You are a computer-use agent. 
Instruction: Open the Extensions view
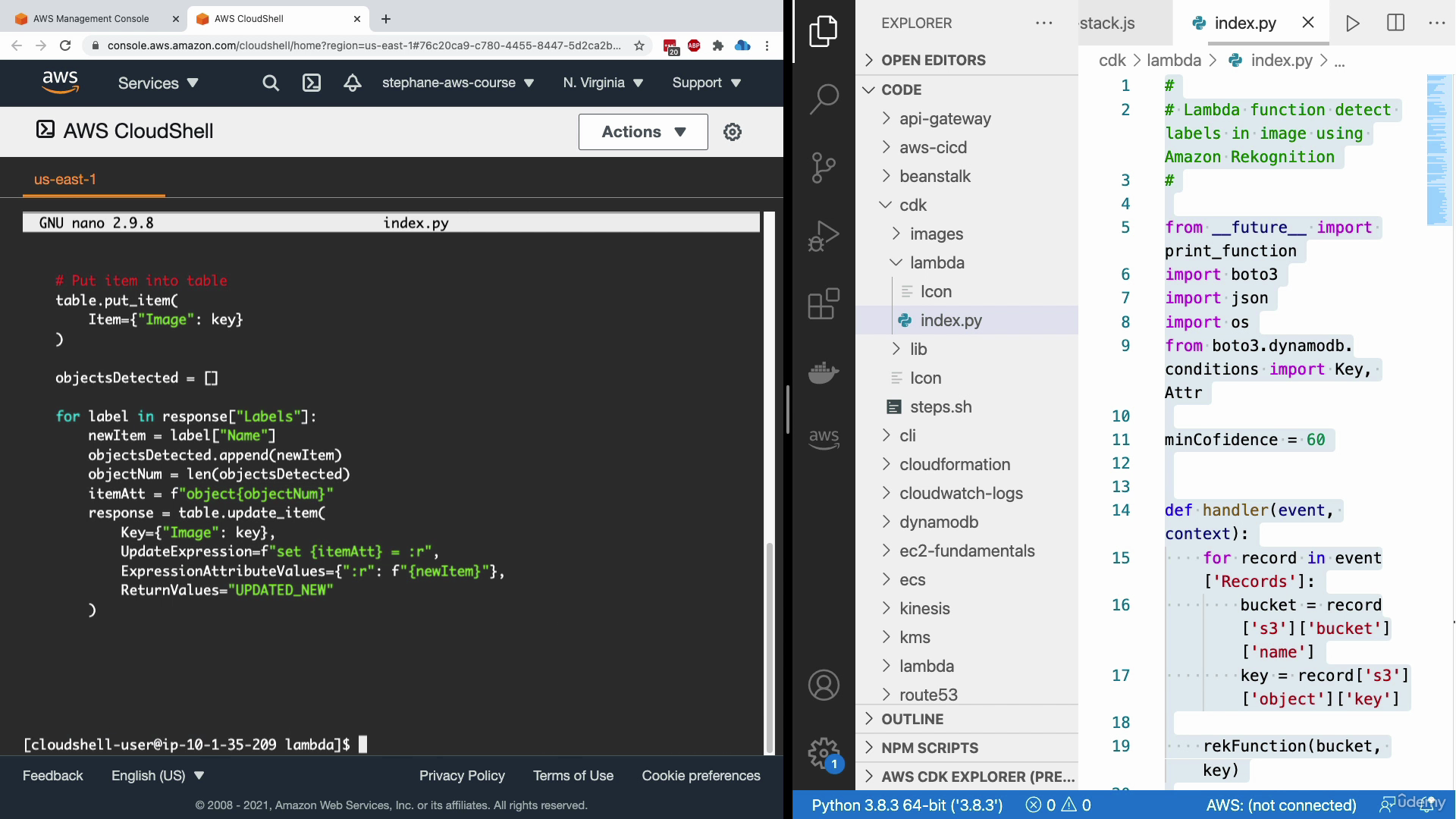coord(824,303)
